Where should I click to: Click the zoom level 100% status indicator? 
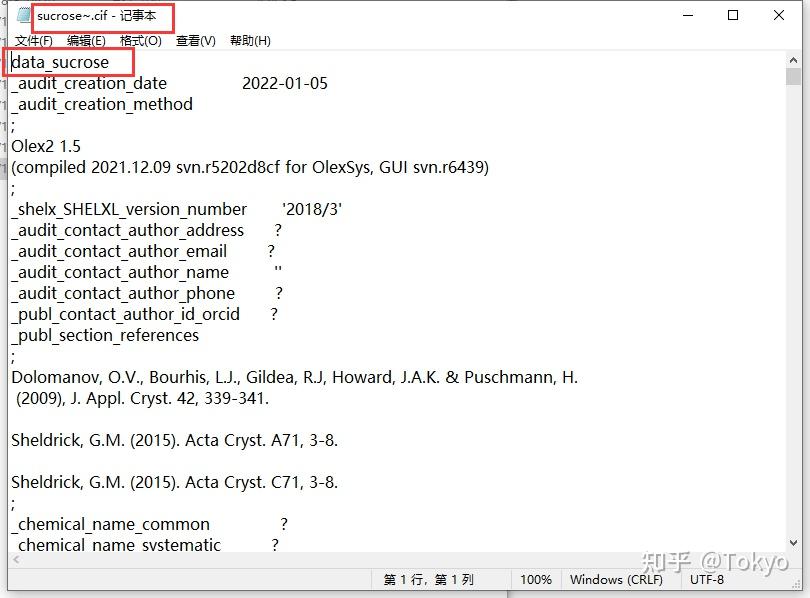(537, 579)
